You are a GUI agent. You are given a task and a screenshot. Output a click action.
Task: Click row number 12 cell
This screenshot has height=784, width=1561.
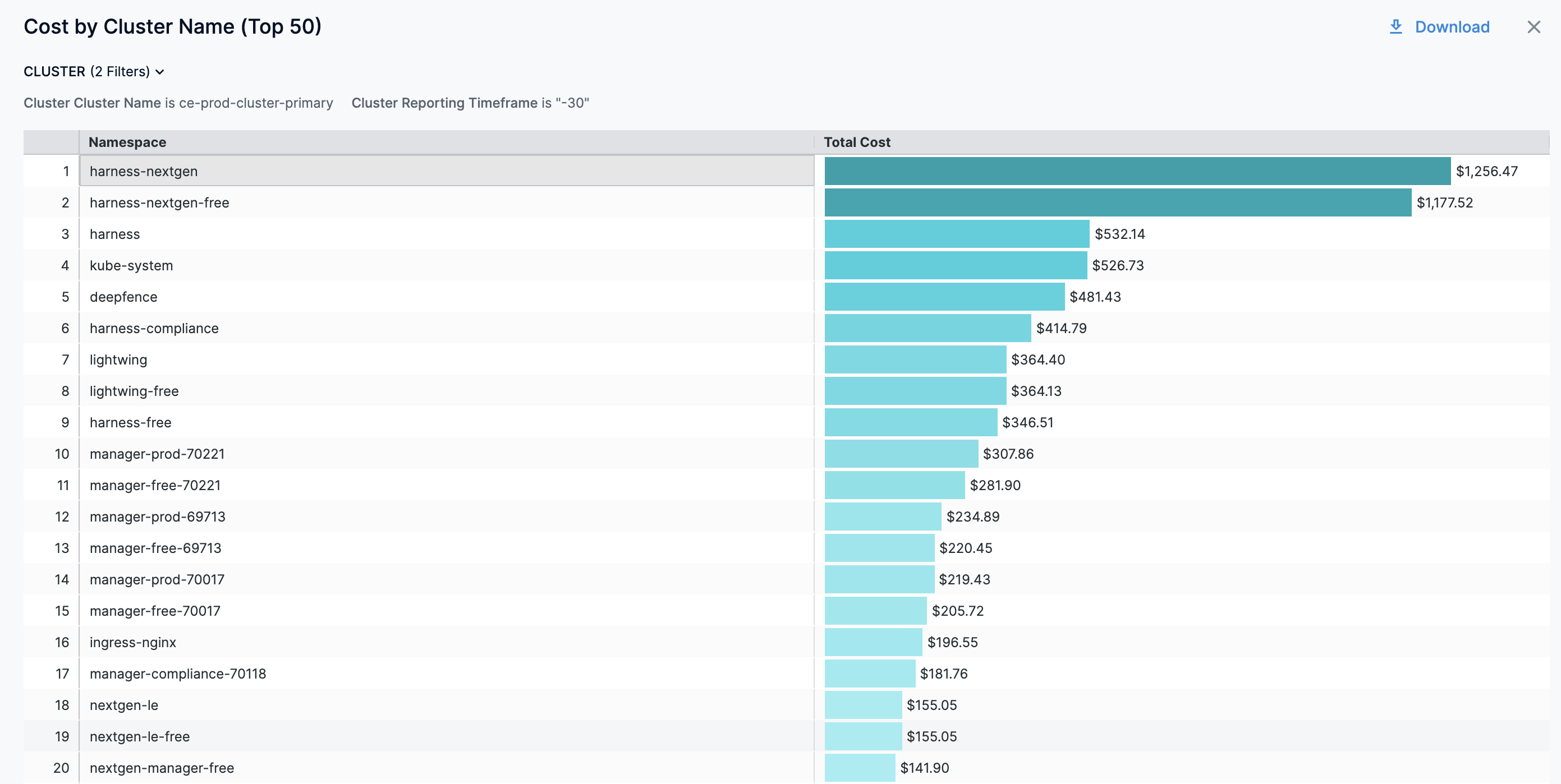(62, 517)
